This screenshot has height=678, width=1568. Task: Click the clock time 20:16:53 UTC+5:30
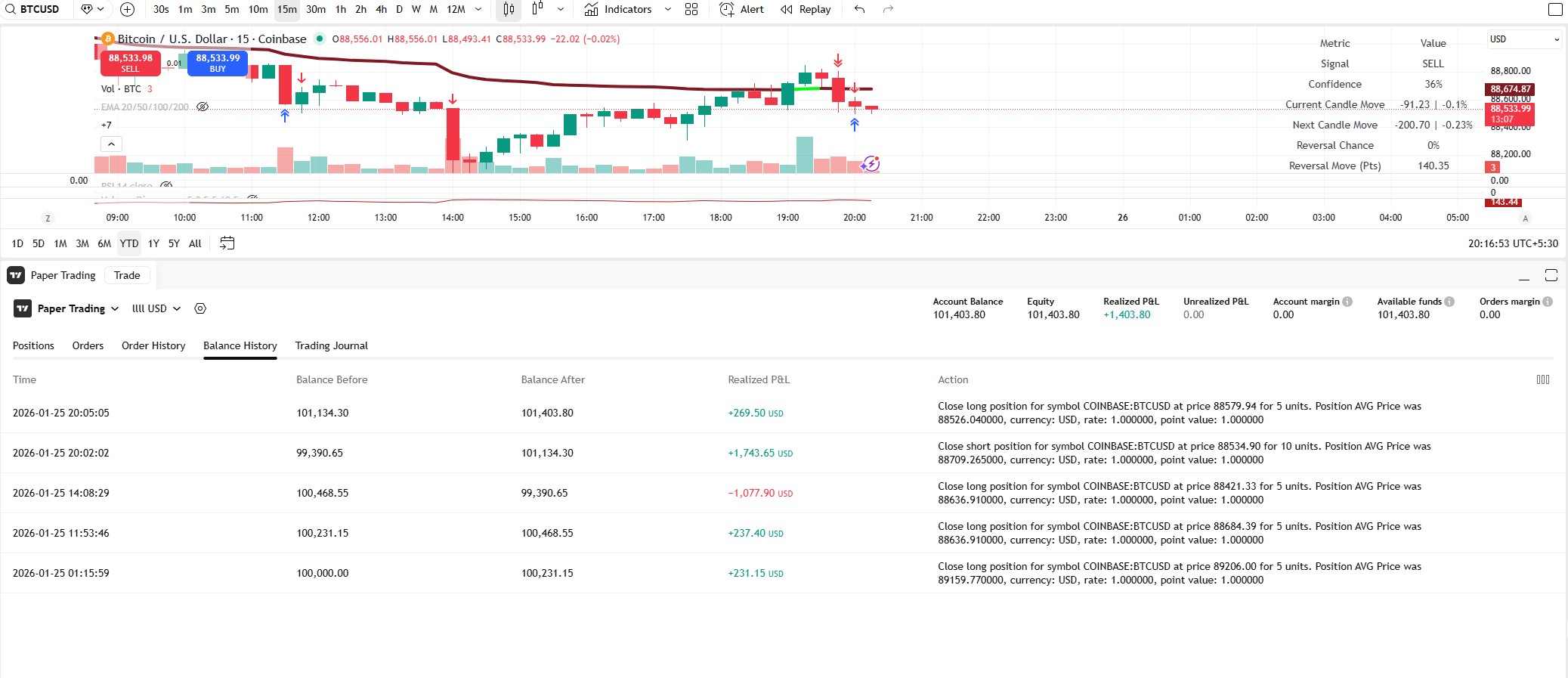pyautogui.click(x=1513, y=243)
